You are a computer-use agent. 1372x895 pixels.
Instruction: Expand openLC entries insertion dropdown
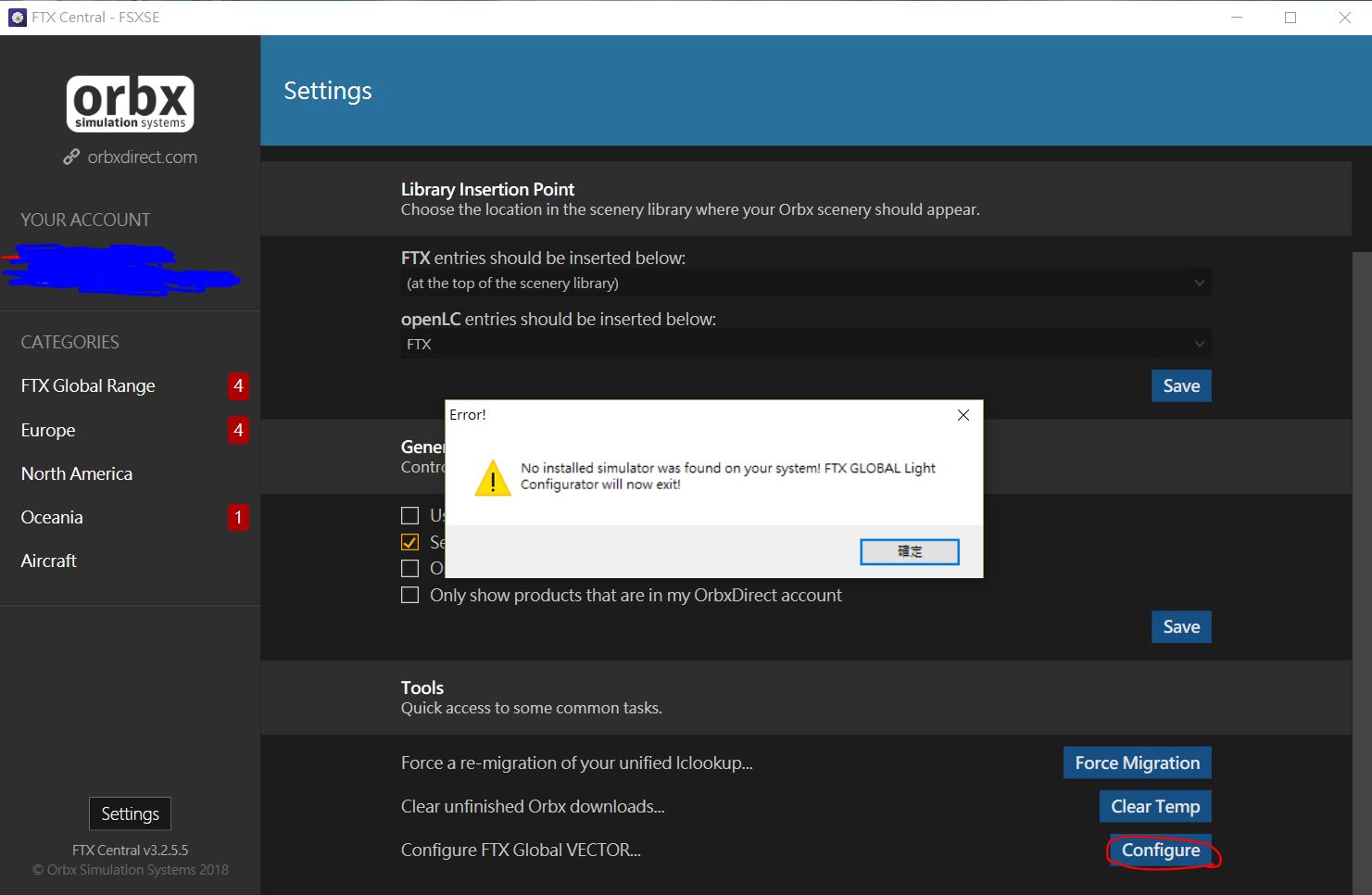click(x=806, y=344)
